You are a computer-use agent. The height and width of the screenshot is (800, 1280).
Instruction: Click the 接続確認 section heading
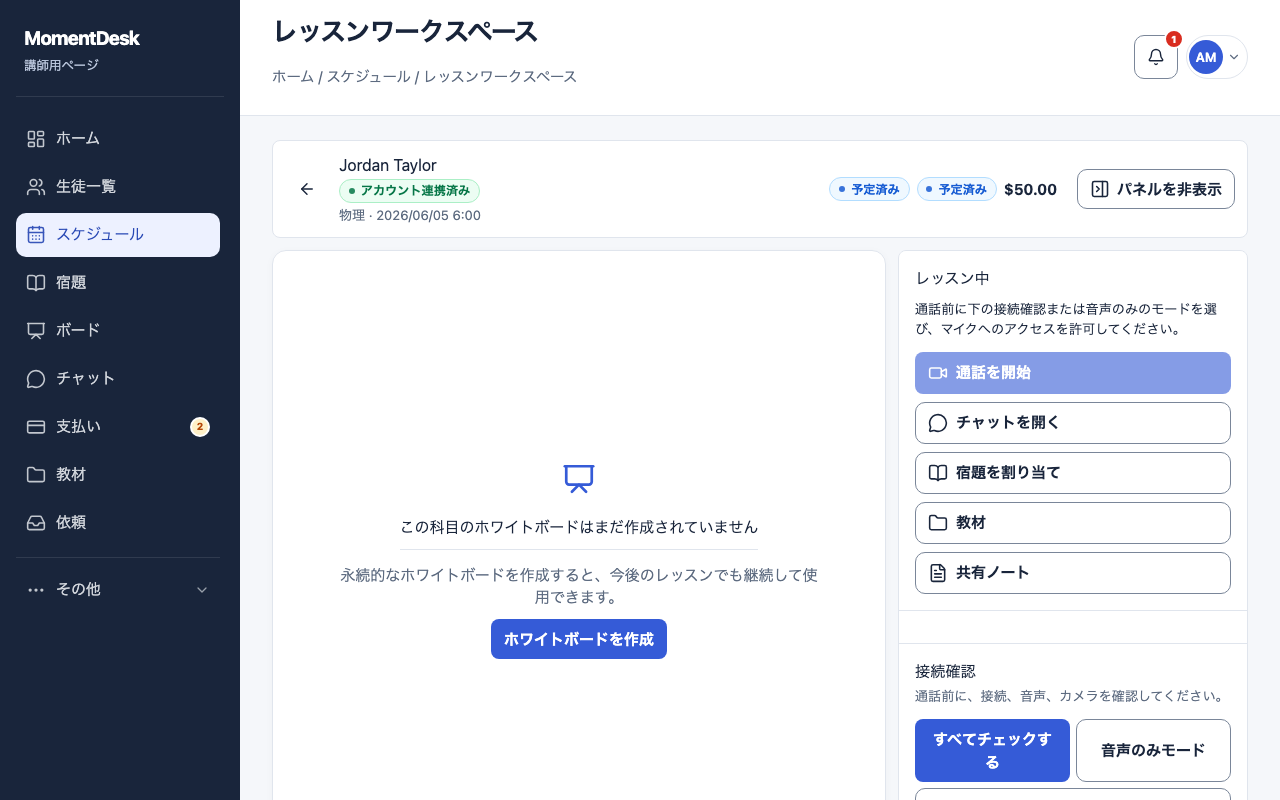pos(945,671)
